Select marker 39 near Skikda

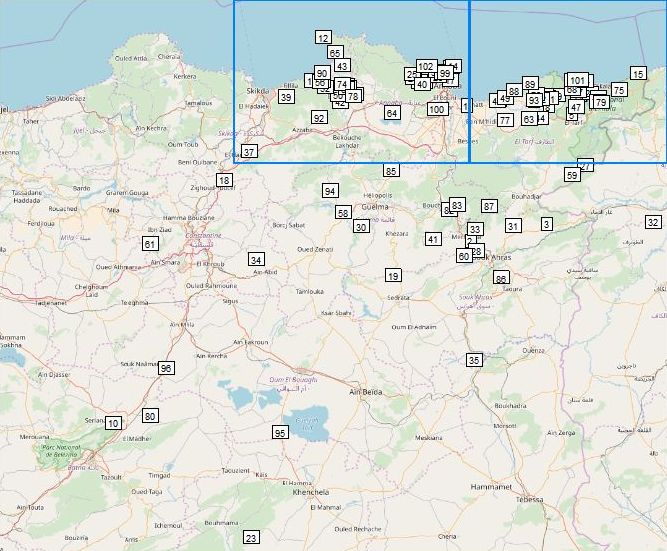pos(286,97)
